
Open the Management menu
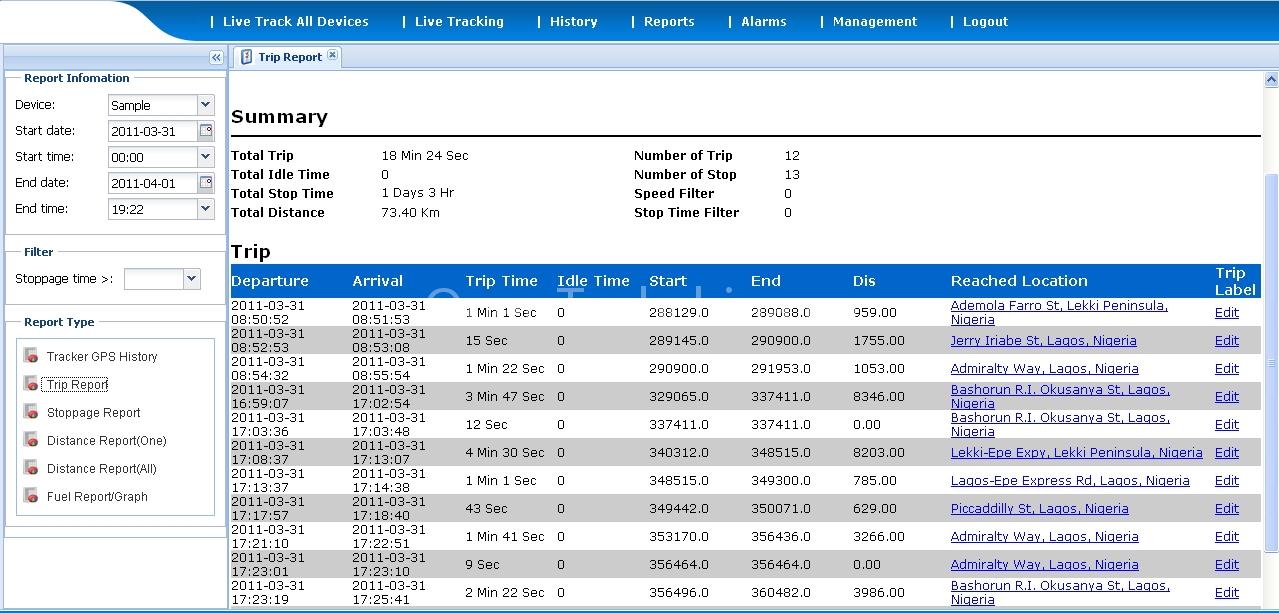[x=875, y=21]
